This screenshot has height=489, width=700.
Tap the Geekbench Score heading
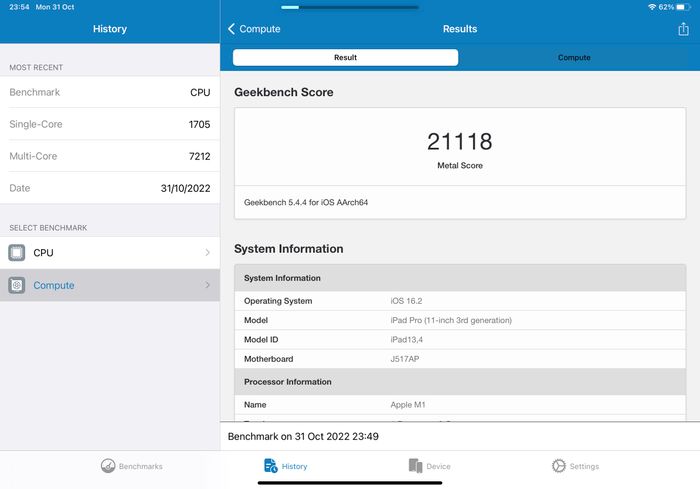(x=283, y=92)
